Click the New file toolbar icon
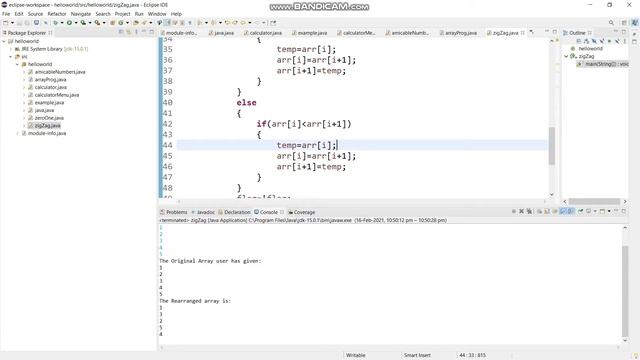Screen dimensions: 640x360 point(5,23)
